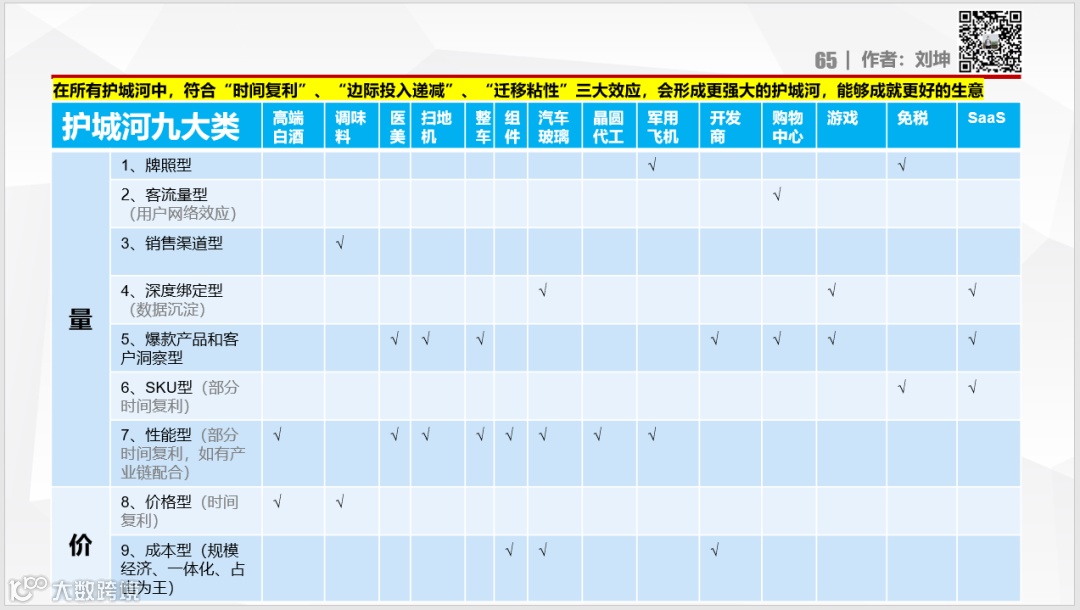Click the checkmark for 爆款产品 row under 开发商
This screenshot has width=1080, height=610.
point(715,339)
